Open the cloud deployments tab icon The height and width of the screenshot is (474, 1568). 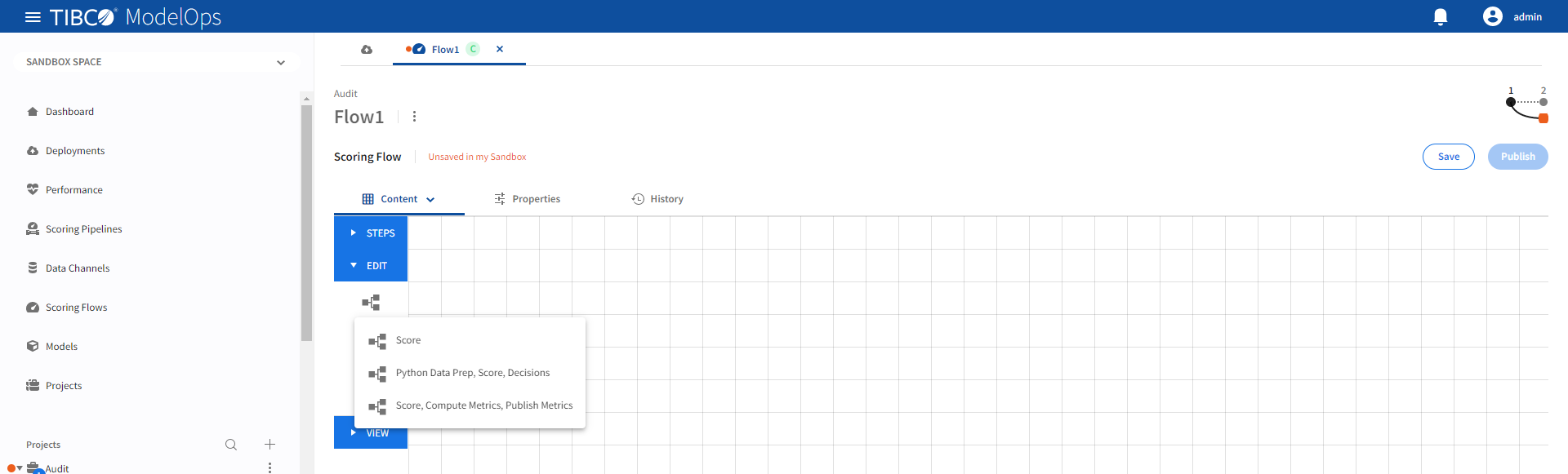click(367, 50)
